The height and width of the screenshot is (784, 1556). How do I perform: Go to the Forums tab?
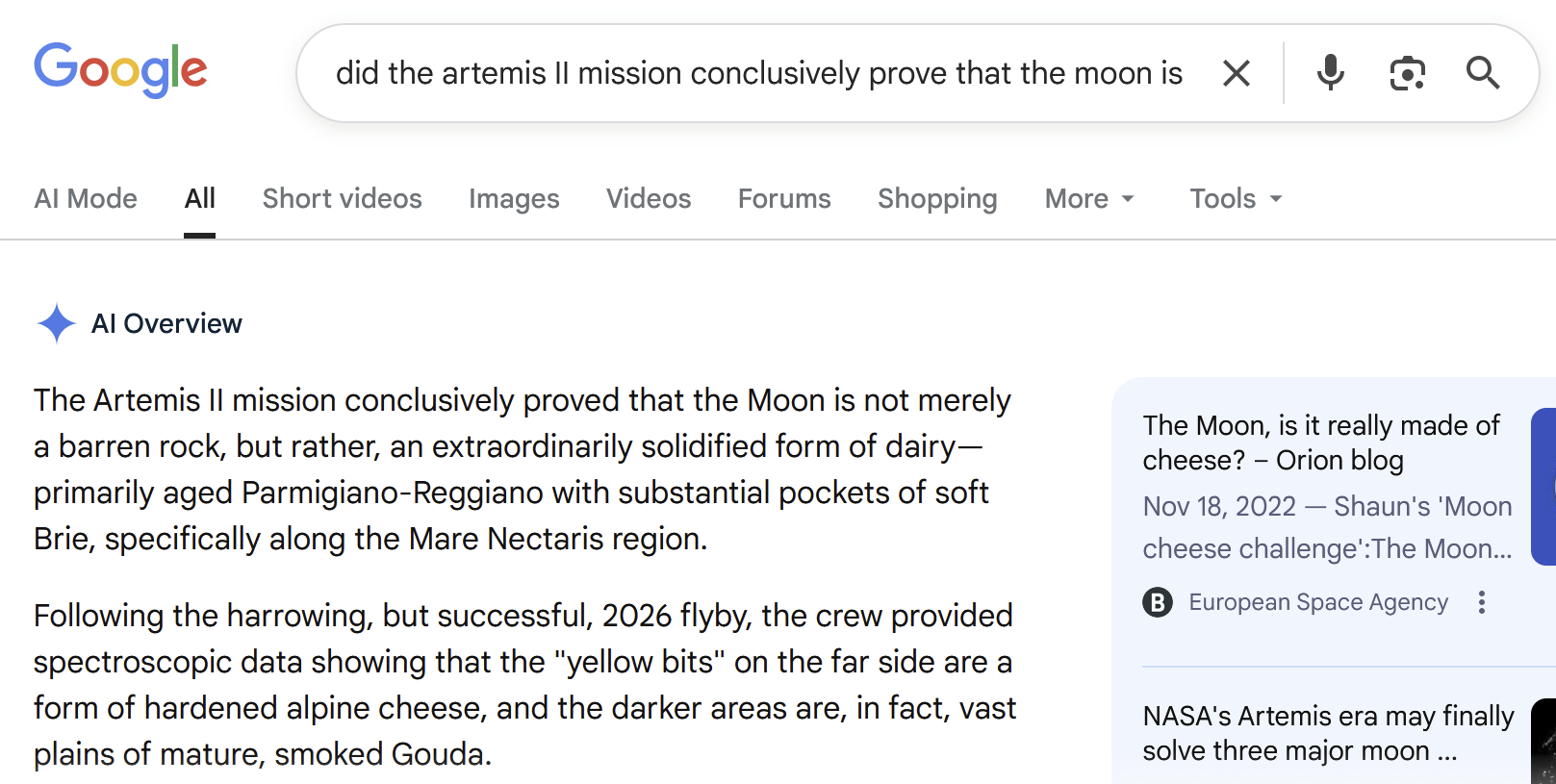[784, 198]
